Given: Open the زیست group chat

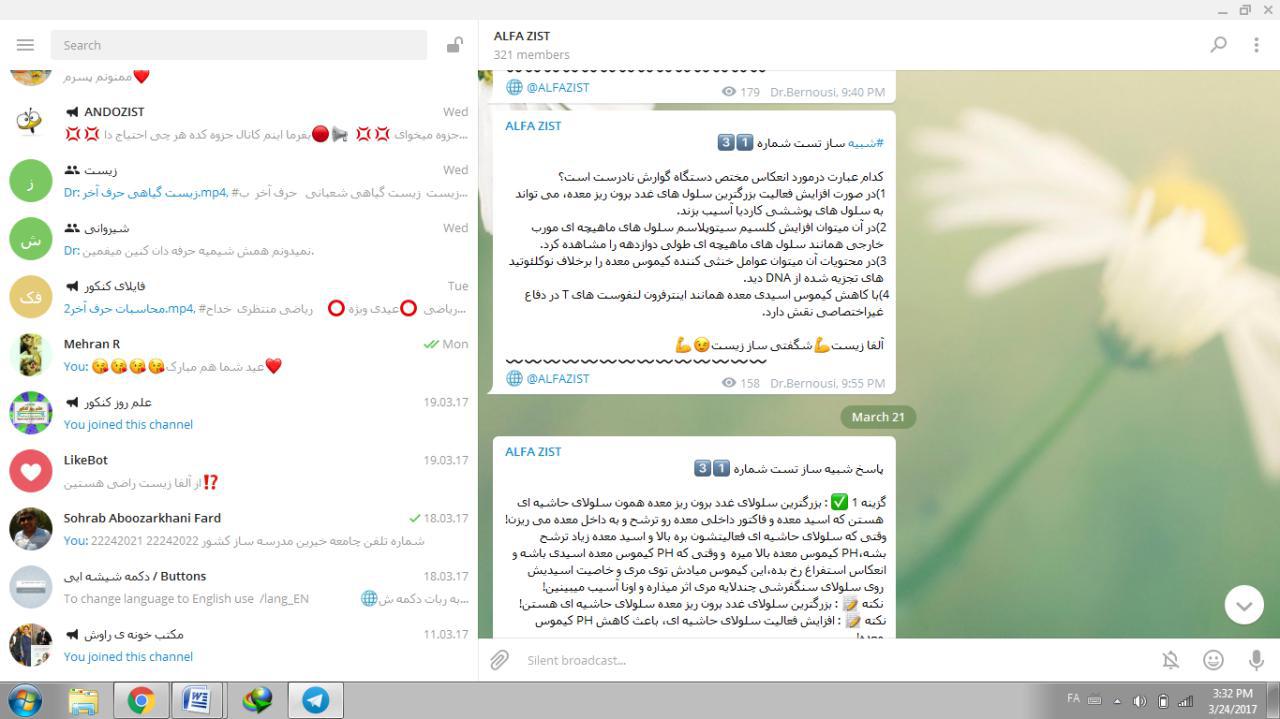Looking at the screenshot, I should (x=239, y=181).
